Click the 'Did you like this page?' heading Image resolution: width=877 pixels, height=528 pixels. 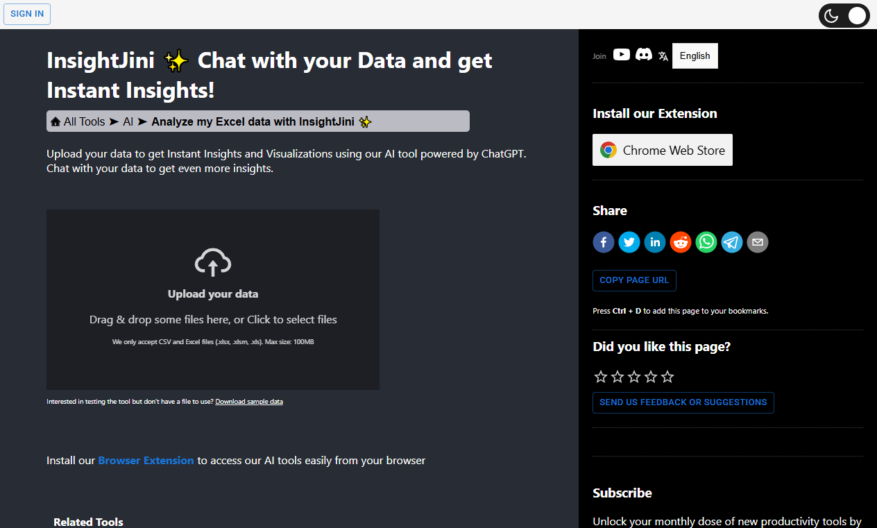pos(661,347)
